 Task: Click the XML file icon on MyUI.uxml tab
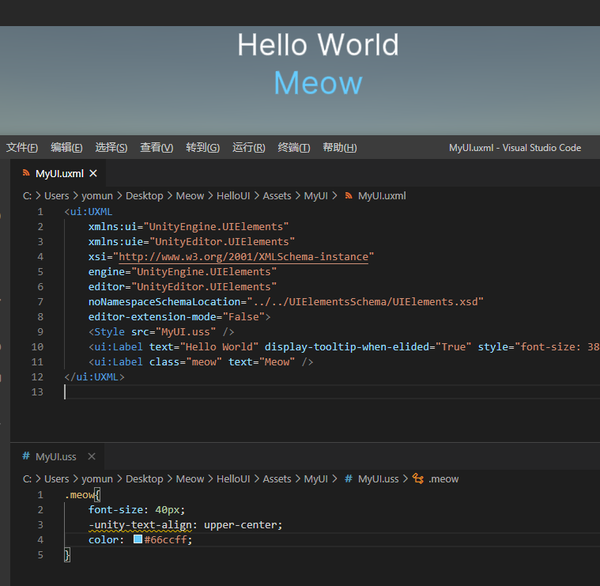pyautogui.click(x=27, y=174)
